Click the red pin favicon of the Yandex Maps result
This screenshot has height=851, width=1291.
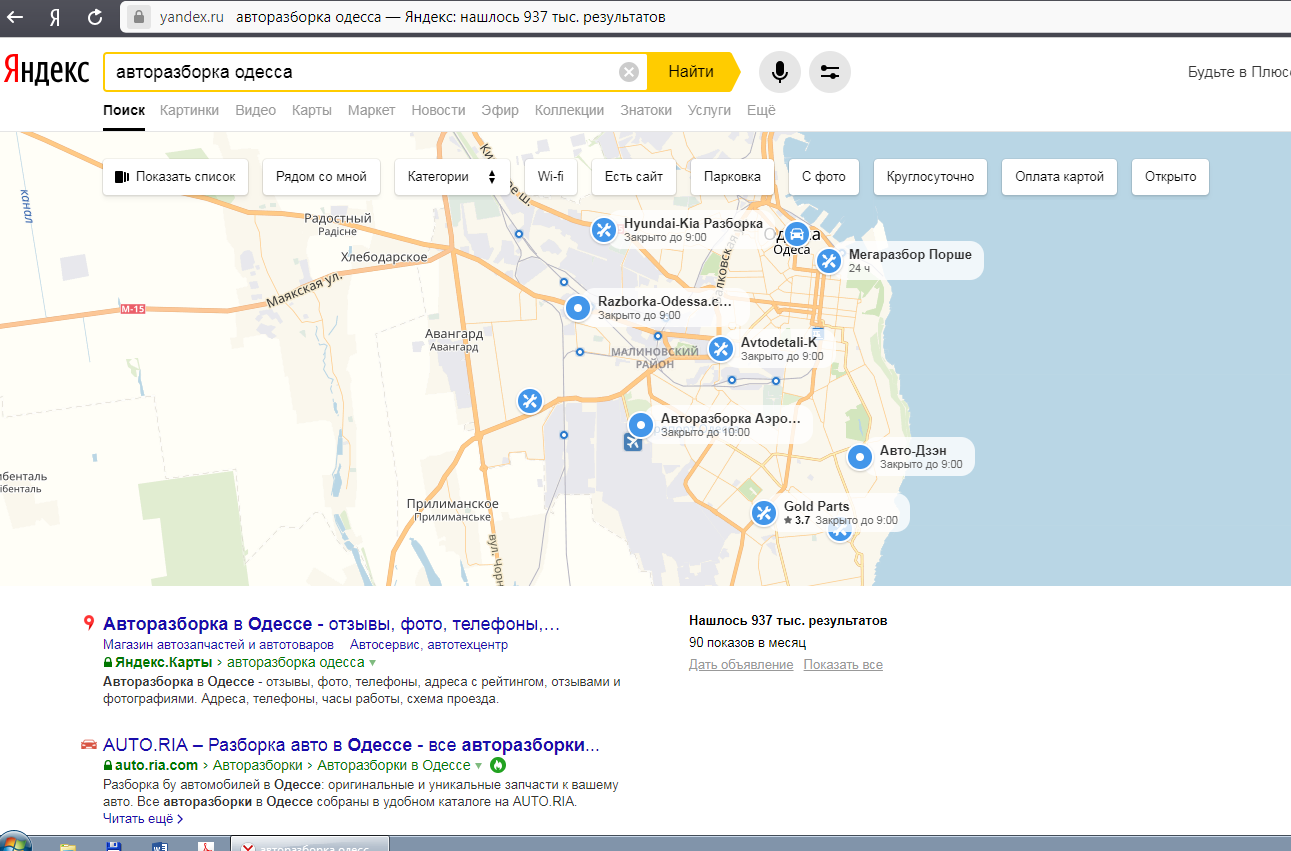(x=89, y=624)
